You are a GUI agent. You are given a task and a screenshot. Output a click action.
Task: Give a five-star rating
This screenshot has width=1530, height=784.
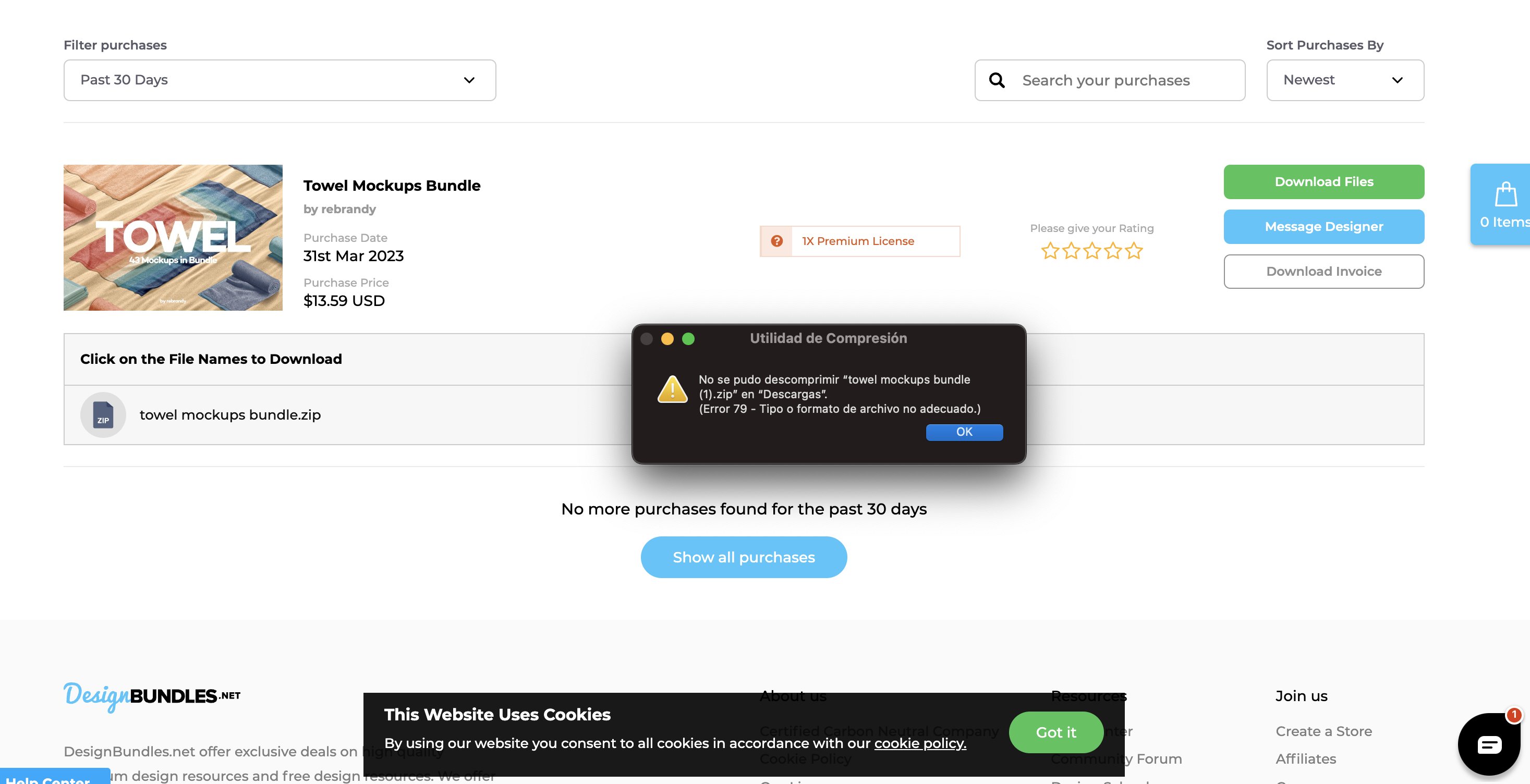pyautogui.click(x=1134, y=251)
